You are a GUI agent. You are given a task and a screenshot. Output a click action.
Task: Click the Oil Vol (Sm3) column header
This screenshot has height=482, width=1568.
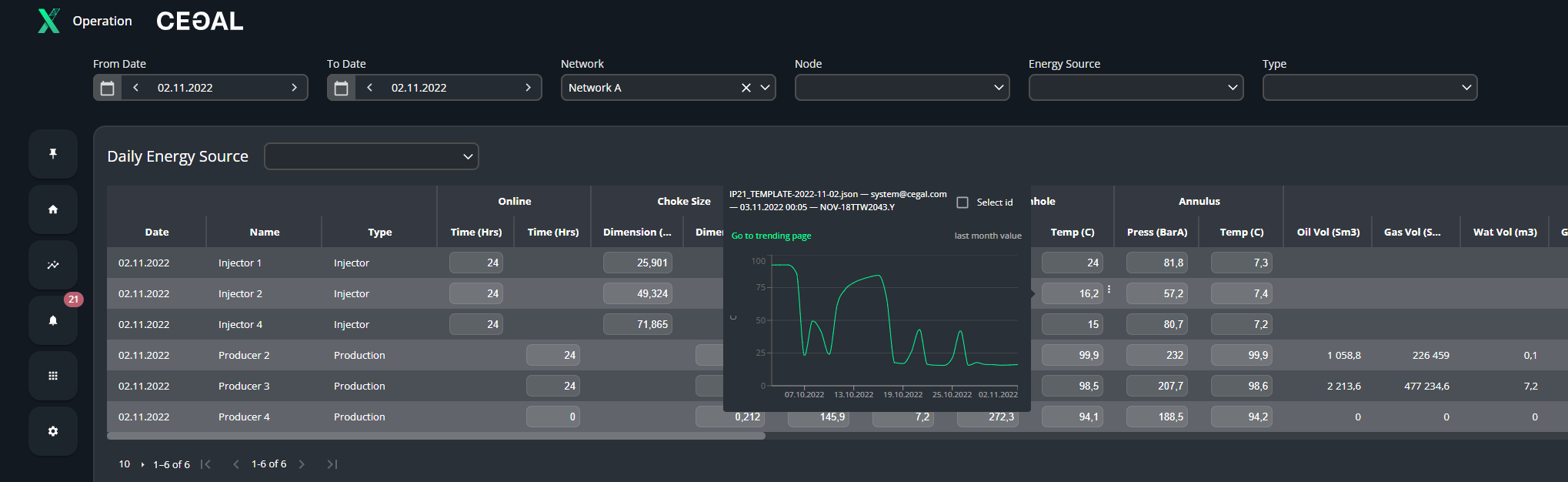(1328, 232)
